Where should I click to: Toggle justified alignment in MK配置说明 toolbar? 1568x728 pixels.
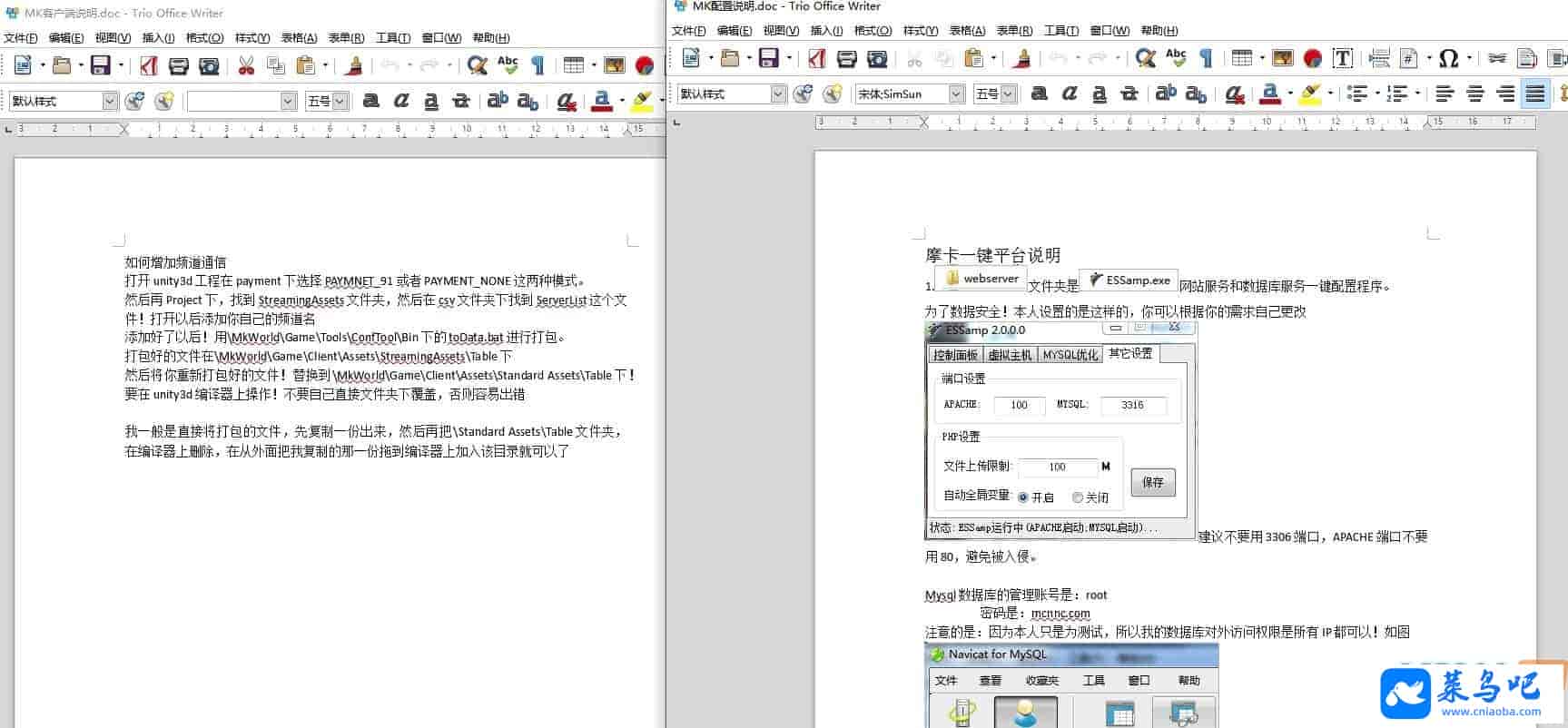(1534, 93)
